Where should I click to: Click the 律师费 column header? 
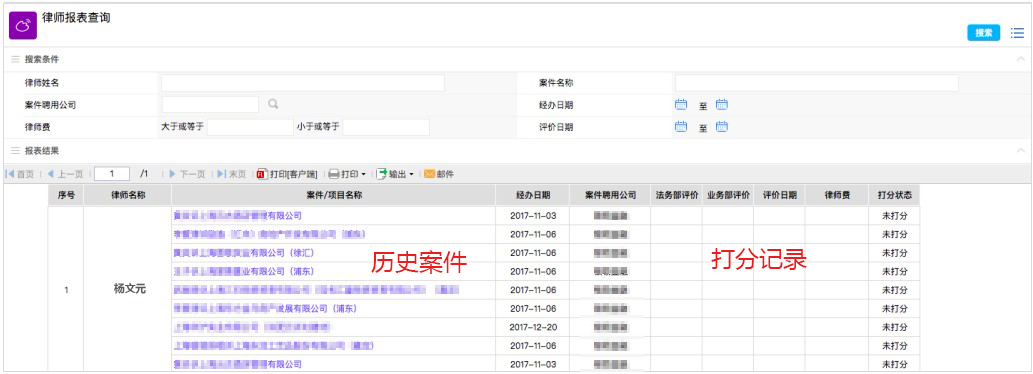tap(837, 196)
